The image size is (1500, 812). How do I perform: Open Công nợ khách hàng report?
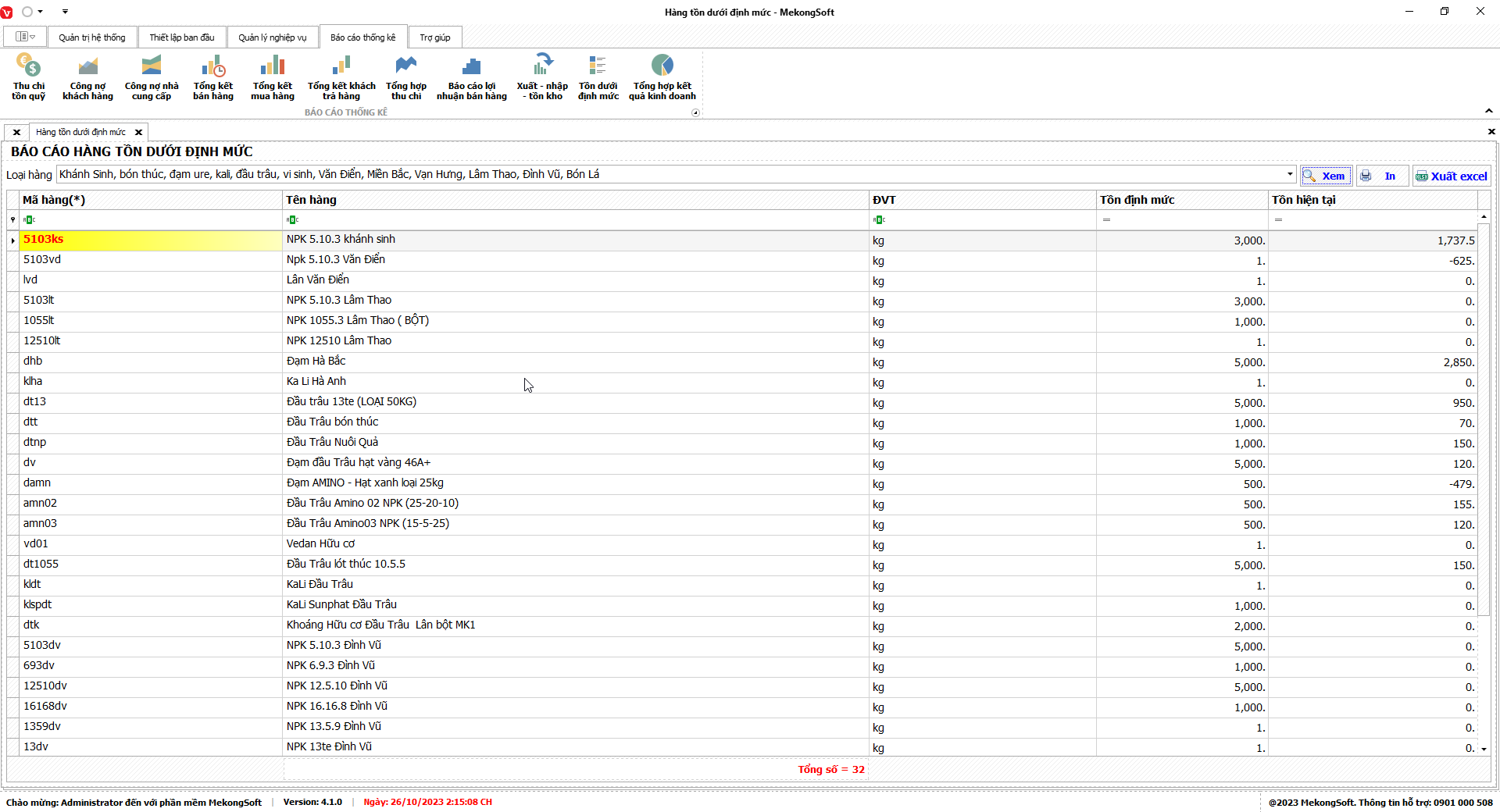(x=87, y=77)
